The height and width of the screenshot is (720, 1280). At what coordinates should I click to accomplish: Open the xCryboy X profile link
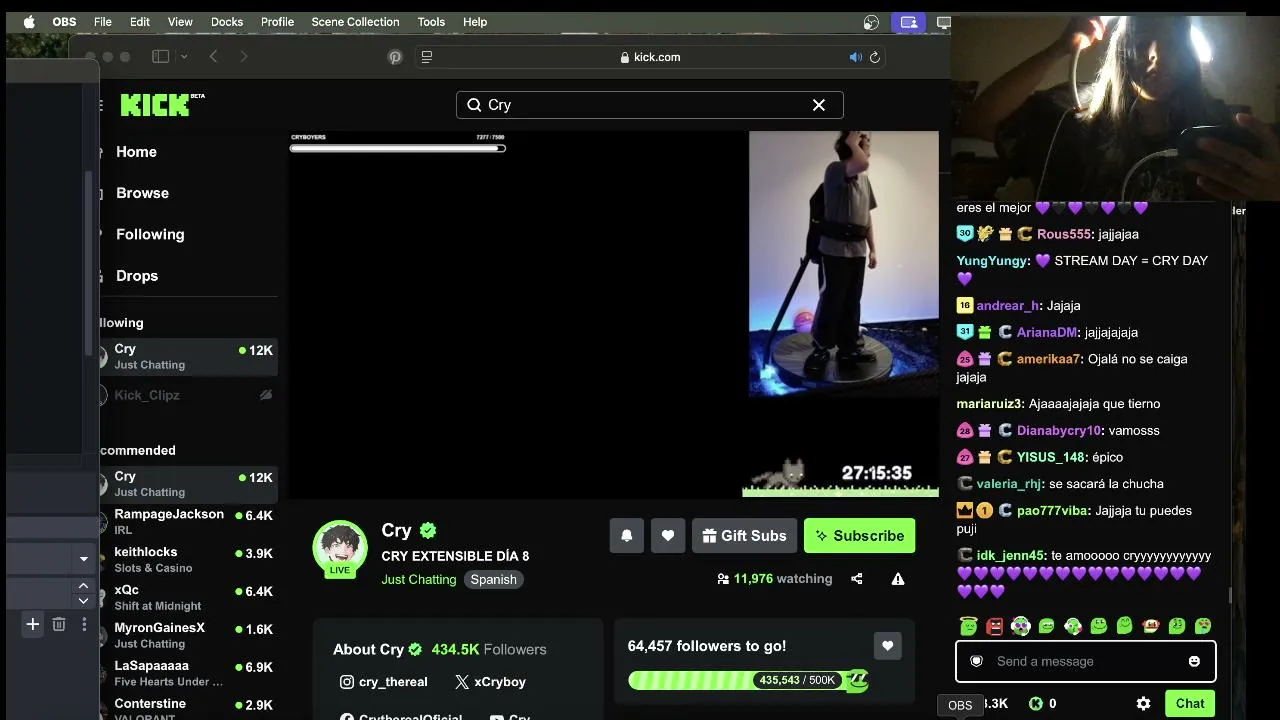pos(490,682)
